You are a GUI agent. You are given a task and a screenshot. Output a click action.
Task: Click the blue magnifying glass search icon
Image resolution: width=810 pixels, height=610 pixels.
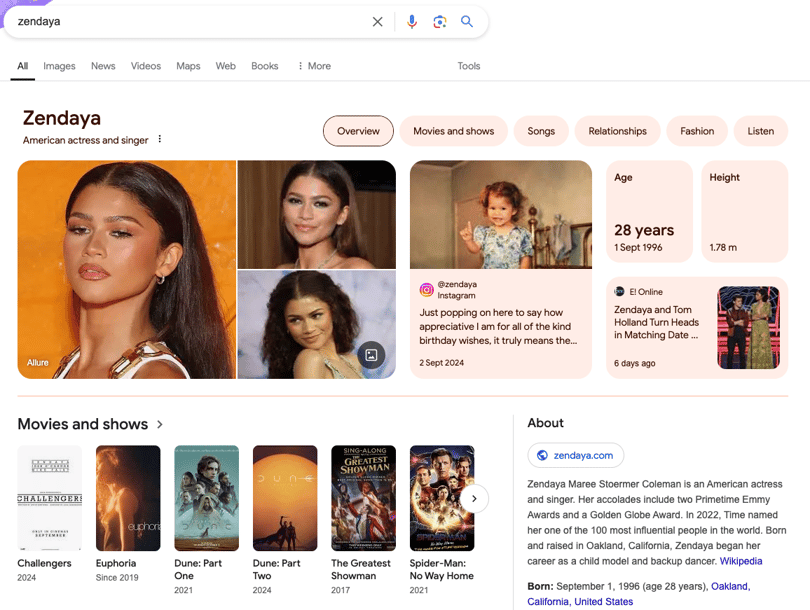tap(467, 22)
